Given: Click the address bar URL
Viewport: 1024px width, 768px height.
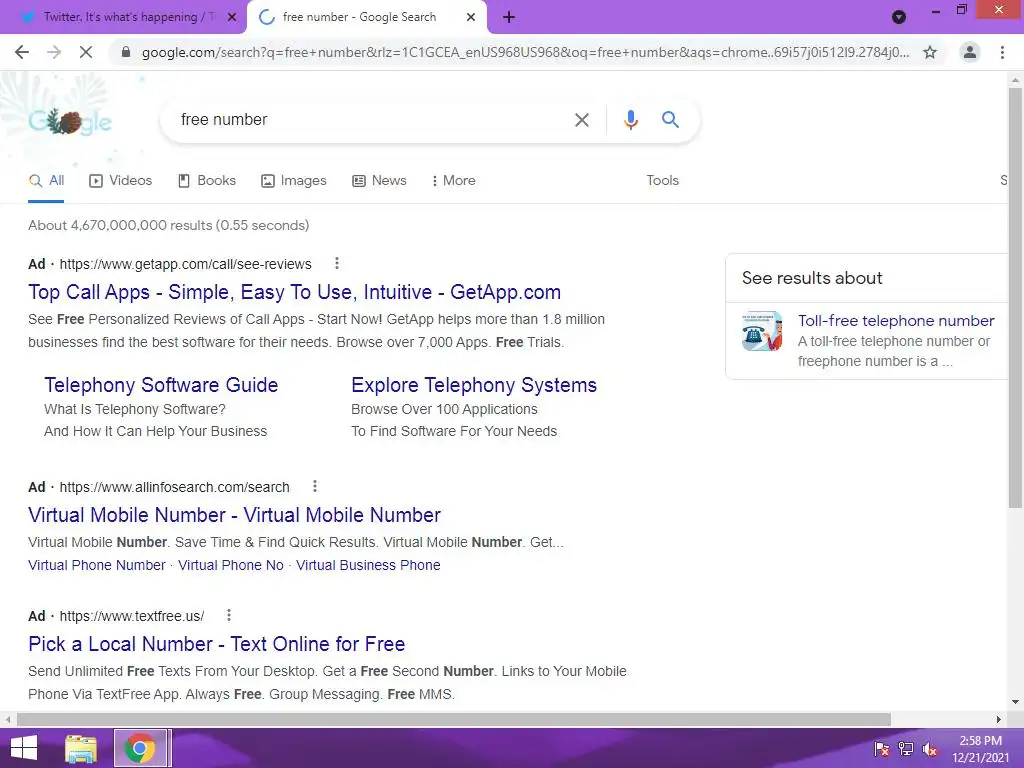Looking at the screenshot, I should [x=525, y=52].
